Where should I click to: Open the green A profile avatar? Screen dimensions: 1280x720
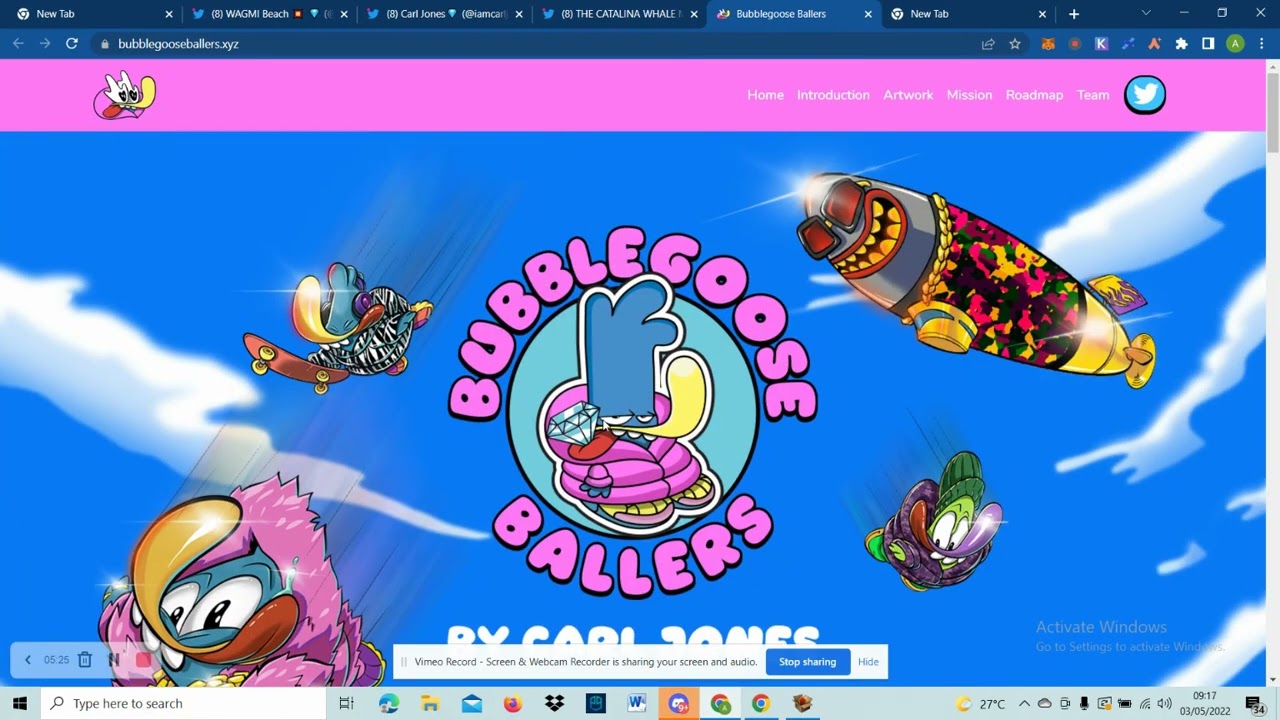pos(1235,44)
